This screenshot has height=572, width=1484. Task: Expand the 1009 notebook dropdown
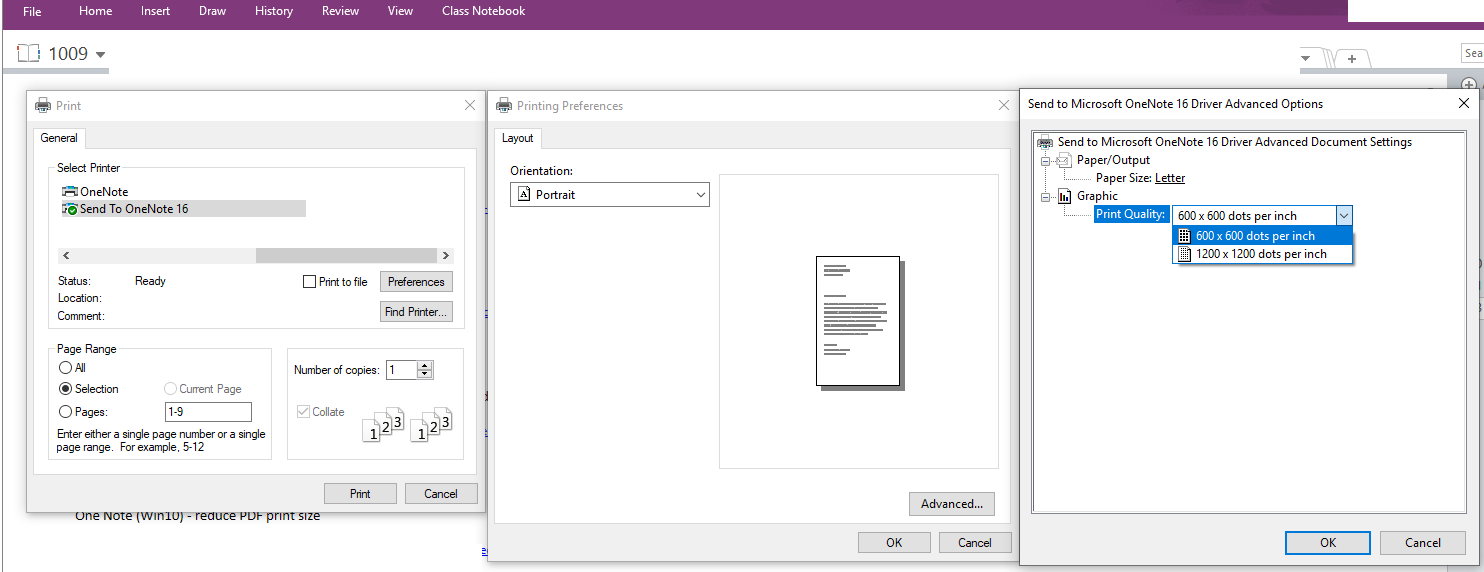point(100,55)
